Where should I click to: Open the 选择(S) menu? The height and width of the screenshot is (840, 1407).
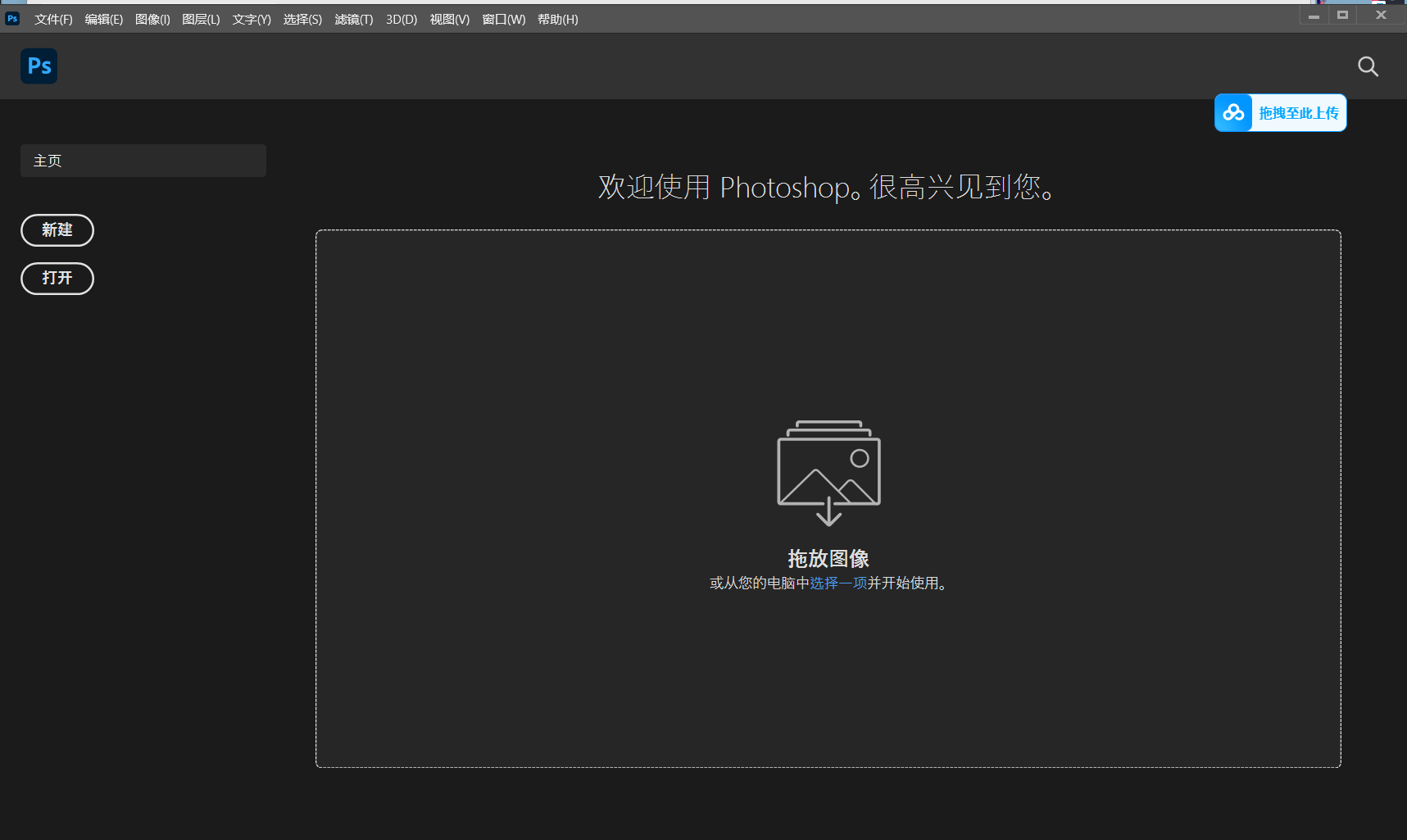tap(302, 19)
